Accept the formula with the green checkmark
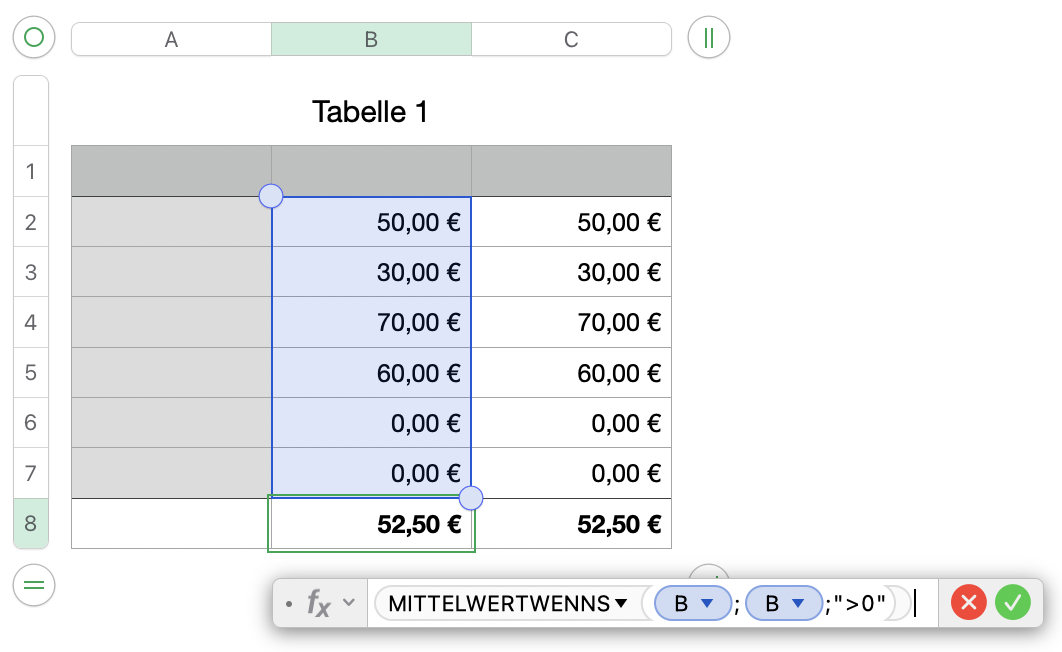 tap(1012, 602)
